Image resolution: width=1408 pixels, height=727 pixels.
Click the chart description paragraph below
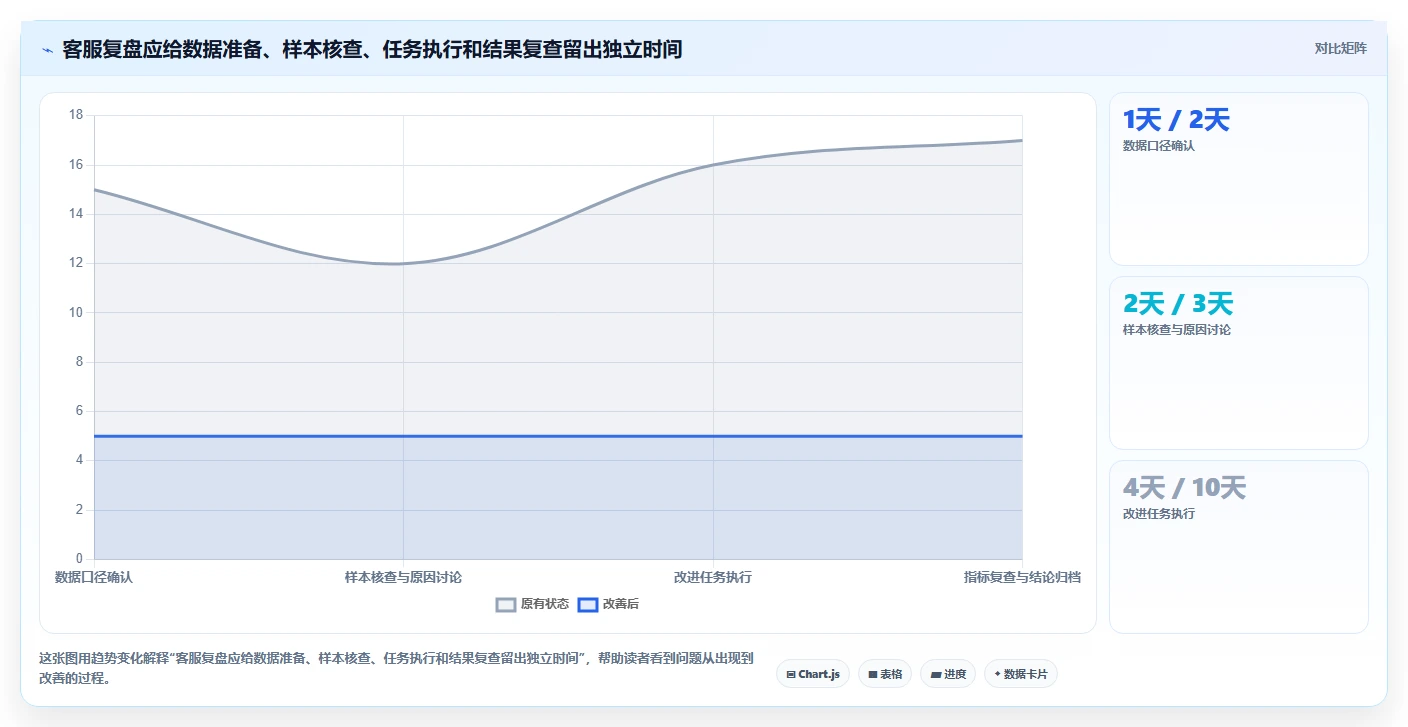(397, 668)
